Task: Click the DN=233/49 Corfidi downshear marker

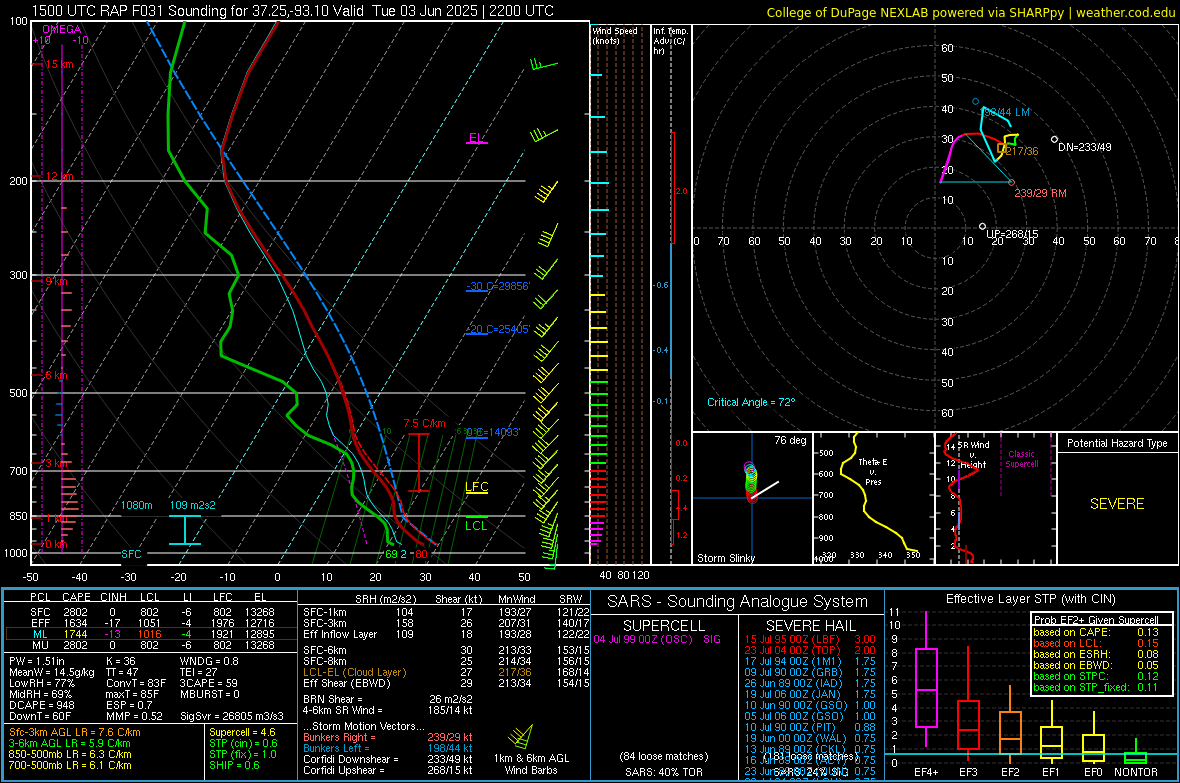Action: pyautogui.click(x=1054, y=139)
